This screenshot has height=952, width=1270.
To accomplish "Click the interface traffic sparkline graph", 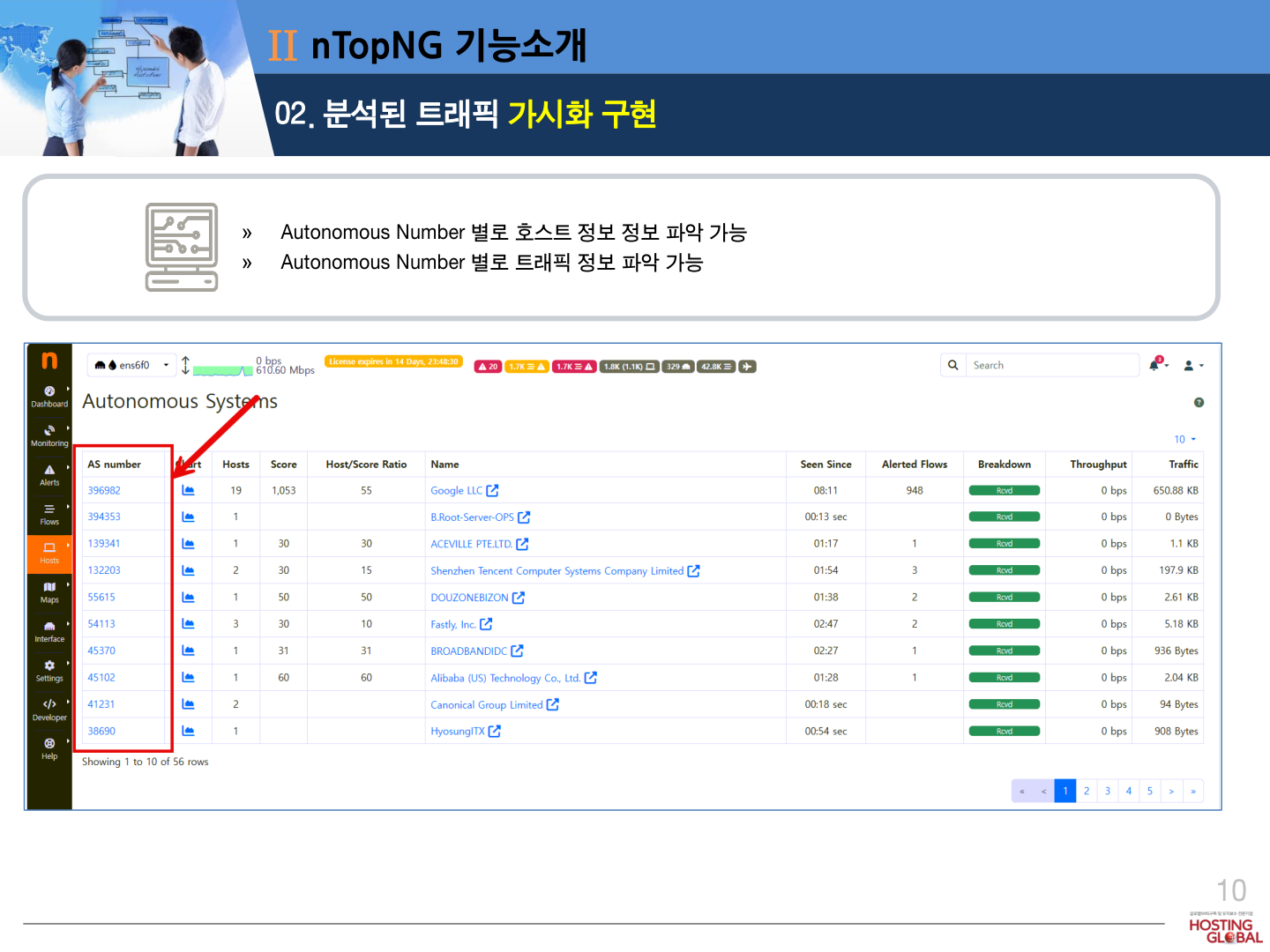I will coord(223,370).
